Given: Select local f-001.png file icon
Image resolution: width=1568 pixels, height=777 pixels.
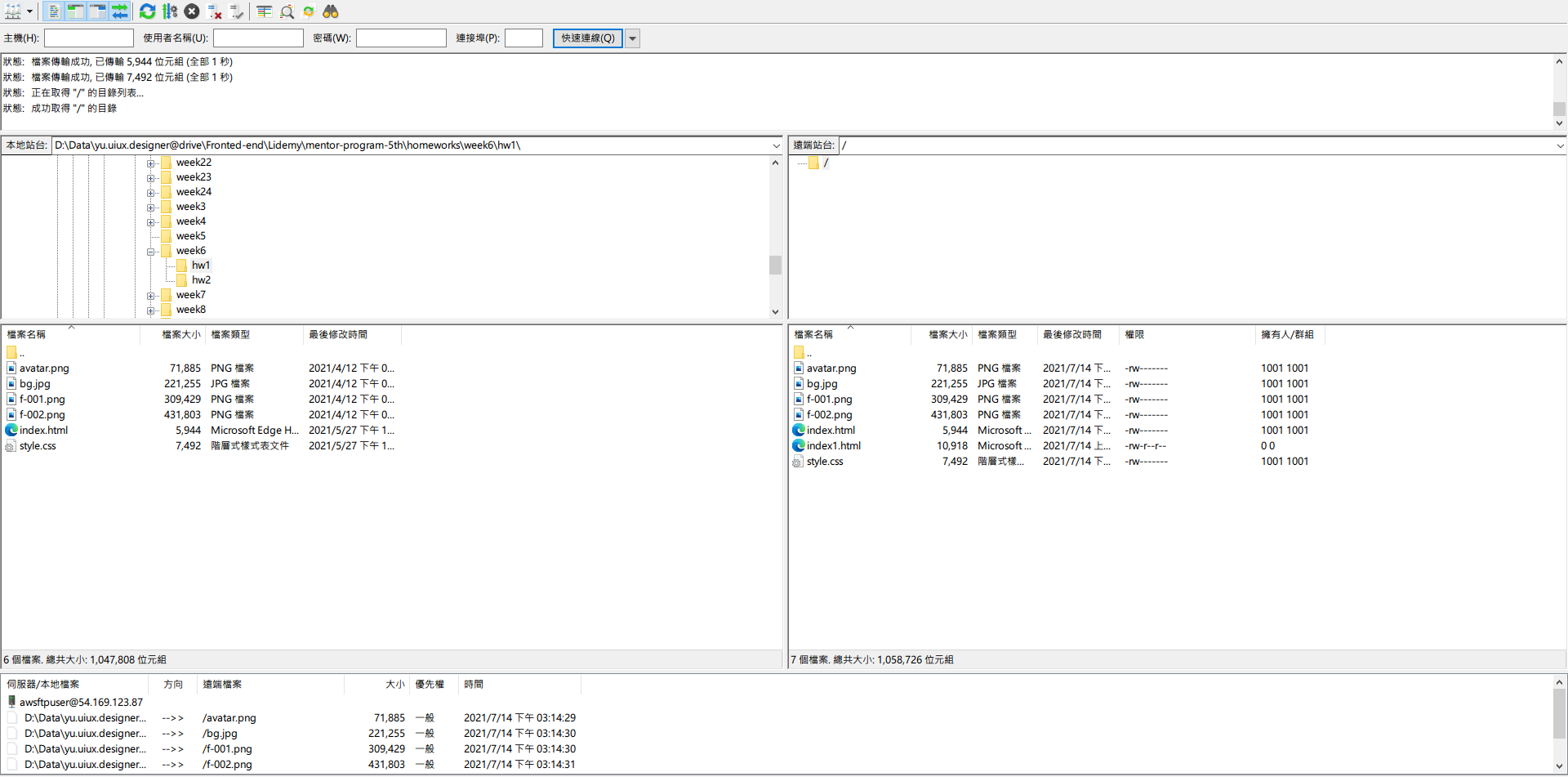Looking at the screenshot, I should pyautogui.click(x=11, y=400).
